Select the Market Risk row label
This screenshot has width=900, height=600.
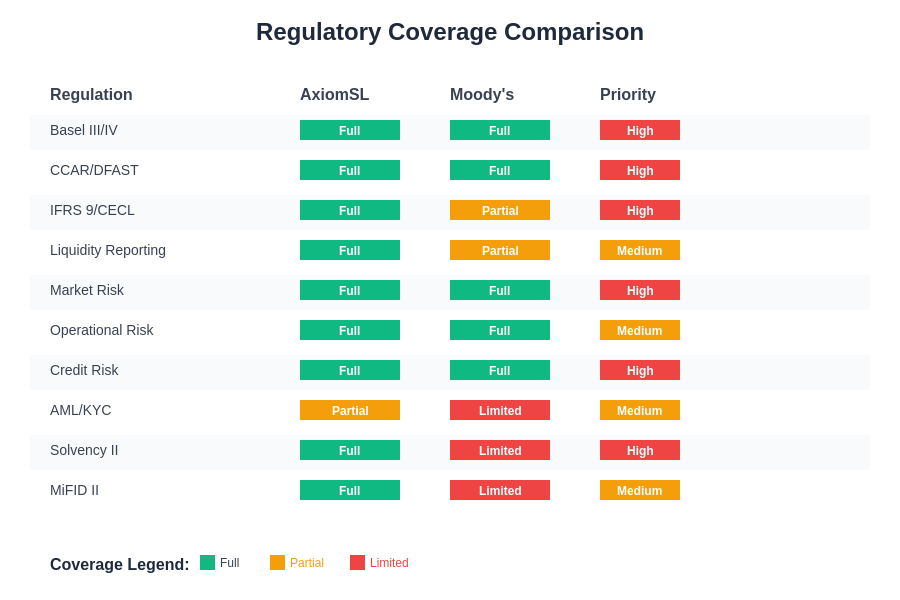pos(87,290)
